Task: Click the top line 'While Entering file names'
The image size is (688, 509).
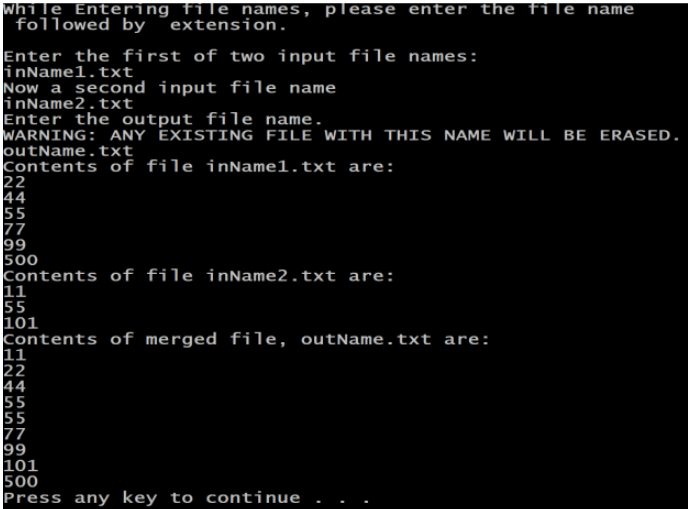Action: pos(318,9)
